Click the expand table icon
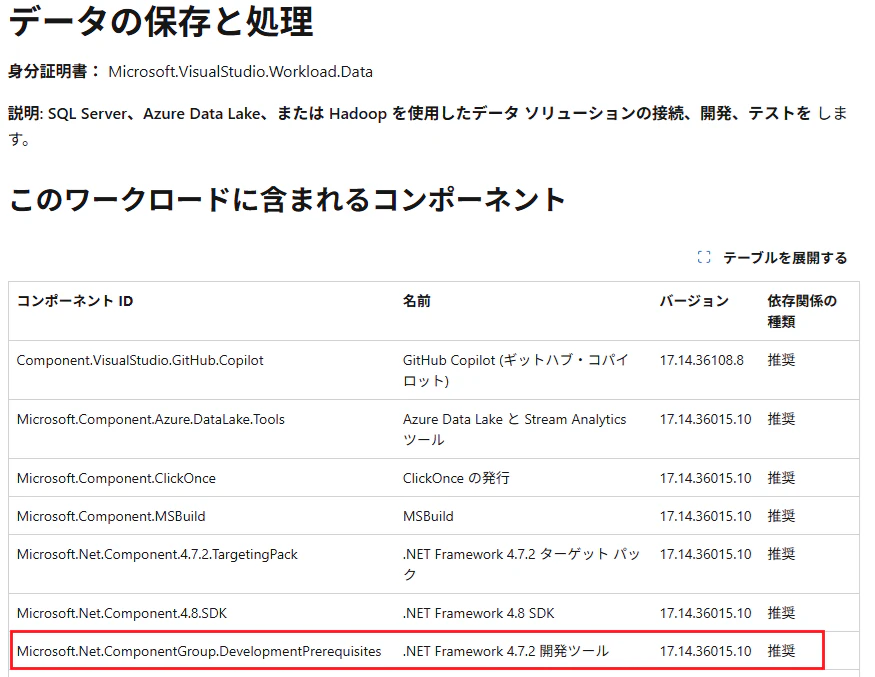Viewport: 875px width, 677px height. pos(704,257)
